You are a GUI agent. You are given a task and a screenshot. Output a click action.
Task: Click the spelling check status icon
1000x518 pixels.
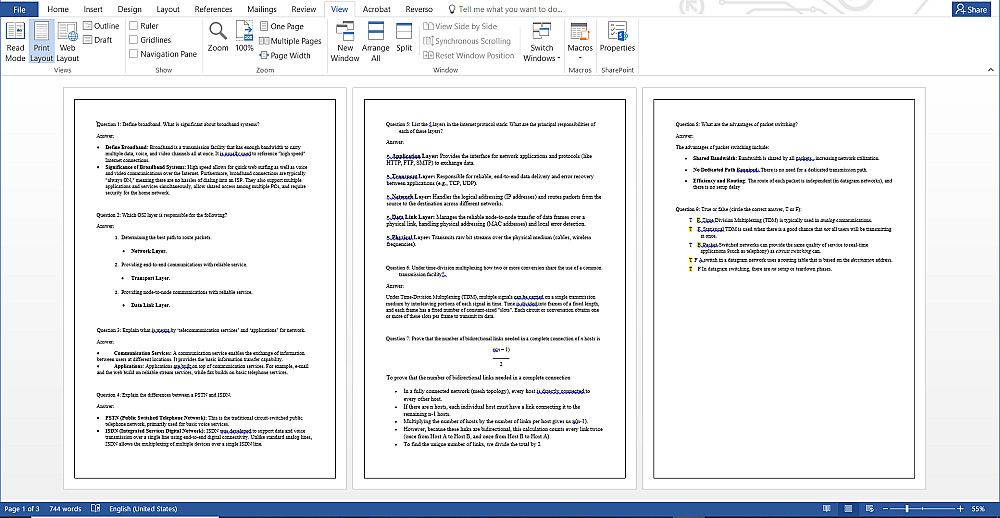tap(96, 508)
